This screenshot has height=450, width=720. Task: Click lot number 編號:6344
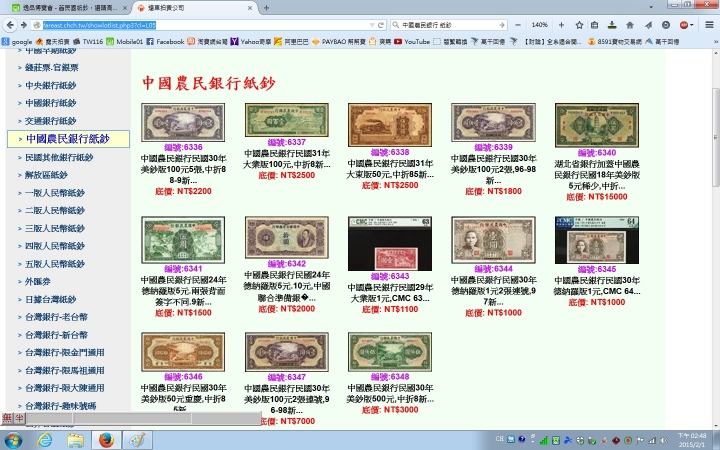click(493, 269)
